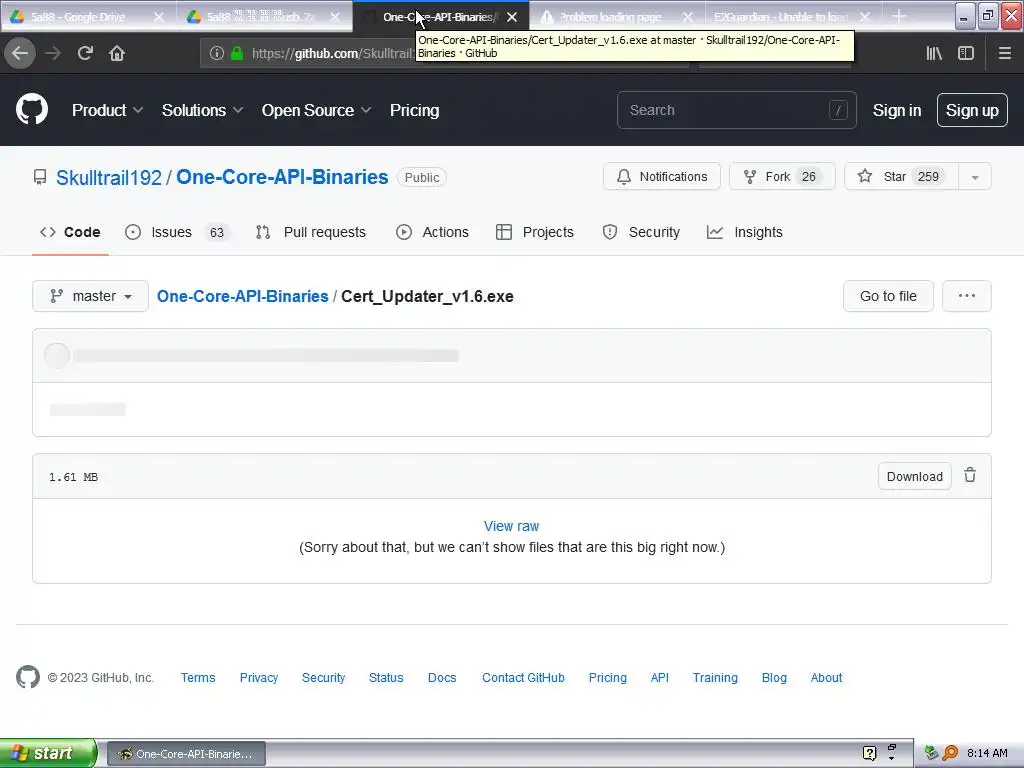Open the About footer link
The width and height of the screenshot is (1024, 768).
point(826,677)
